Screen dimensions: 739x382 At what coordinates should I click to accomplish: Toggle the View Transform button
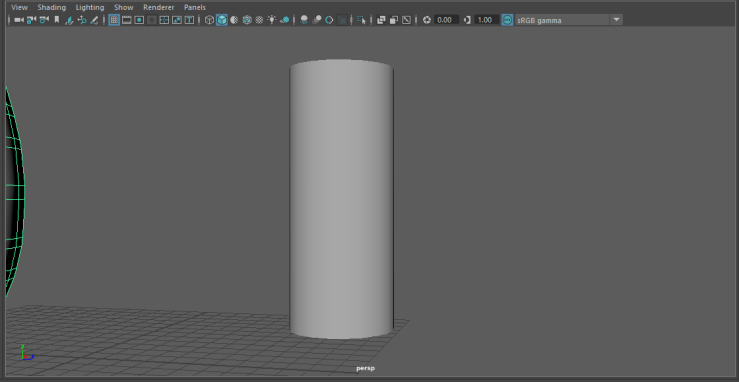coord(508,20)
